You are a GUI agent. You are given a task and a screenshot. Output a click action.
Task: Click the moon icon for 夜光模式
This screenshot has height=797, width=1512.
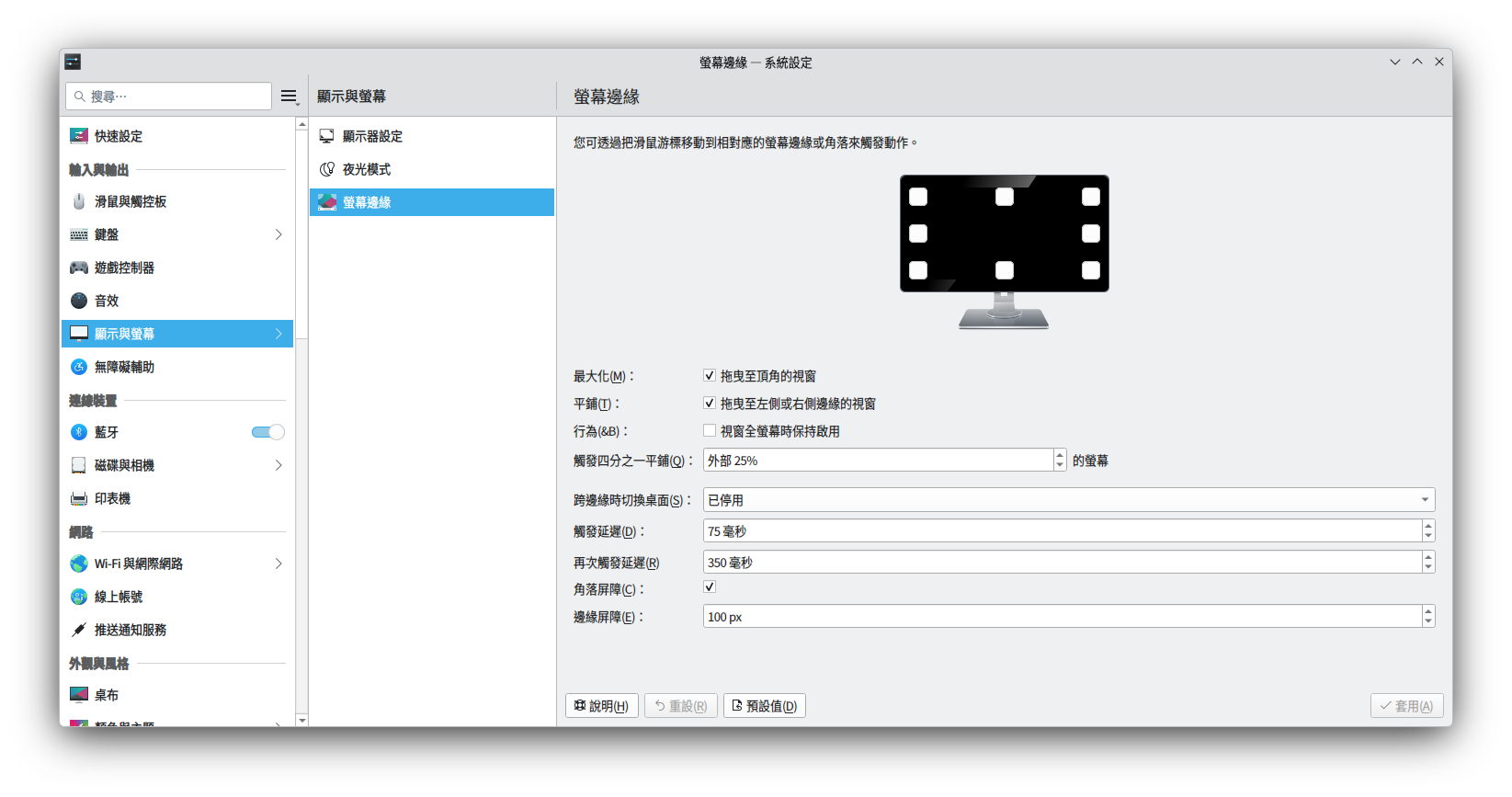[326, 169]
